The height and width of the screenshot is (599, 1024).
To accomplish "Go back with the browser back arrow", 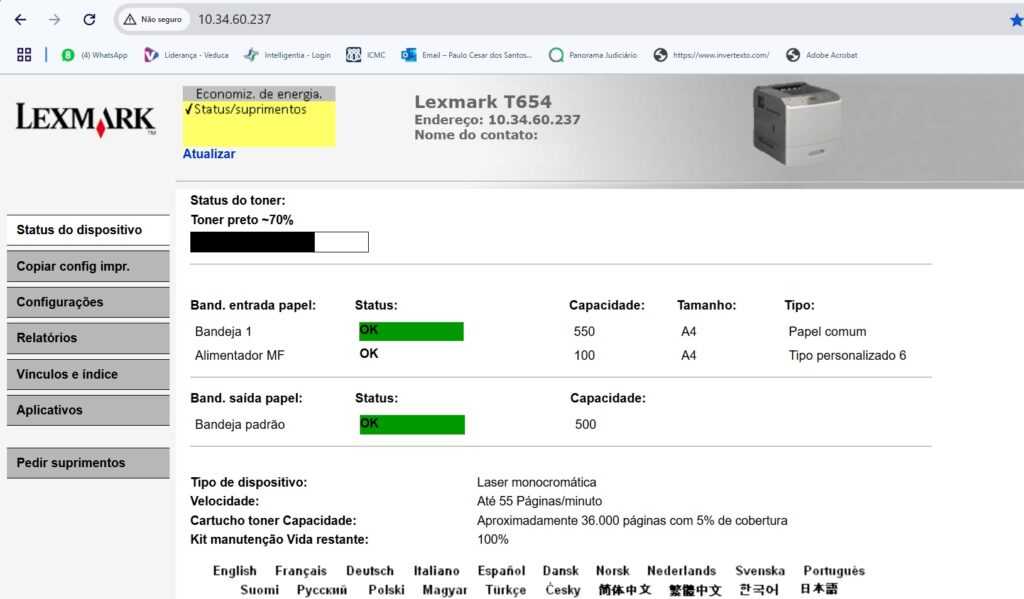I will coord(20,20).
